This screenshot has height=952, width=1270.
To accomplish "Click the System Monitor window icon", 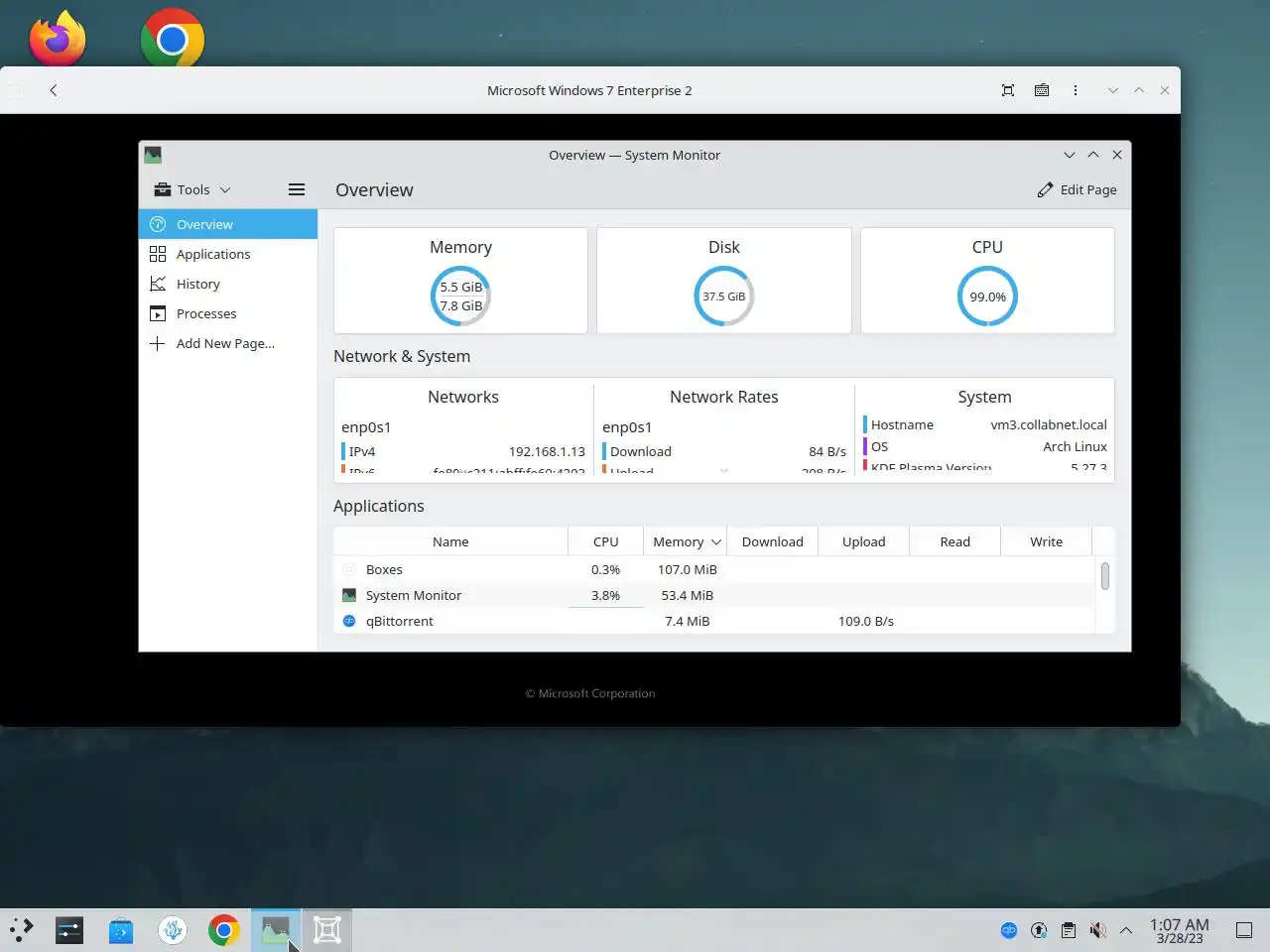I will [x=153, y=155].
